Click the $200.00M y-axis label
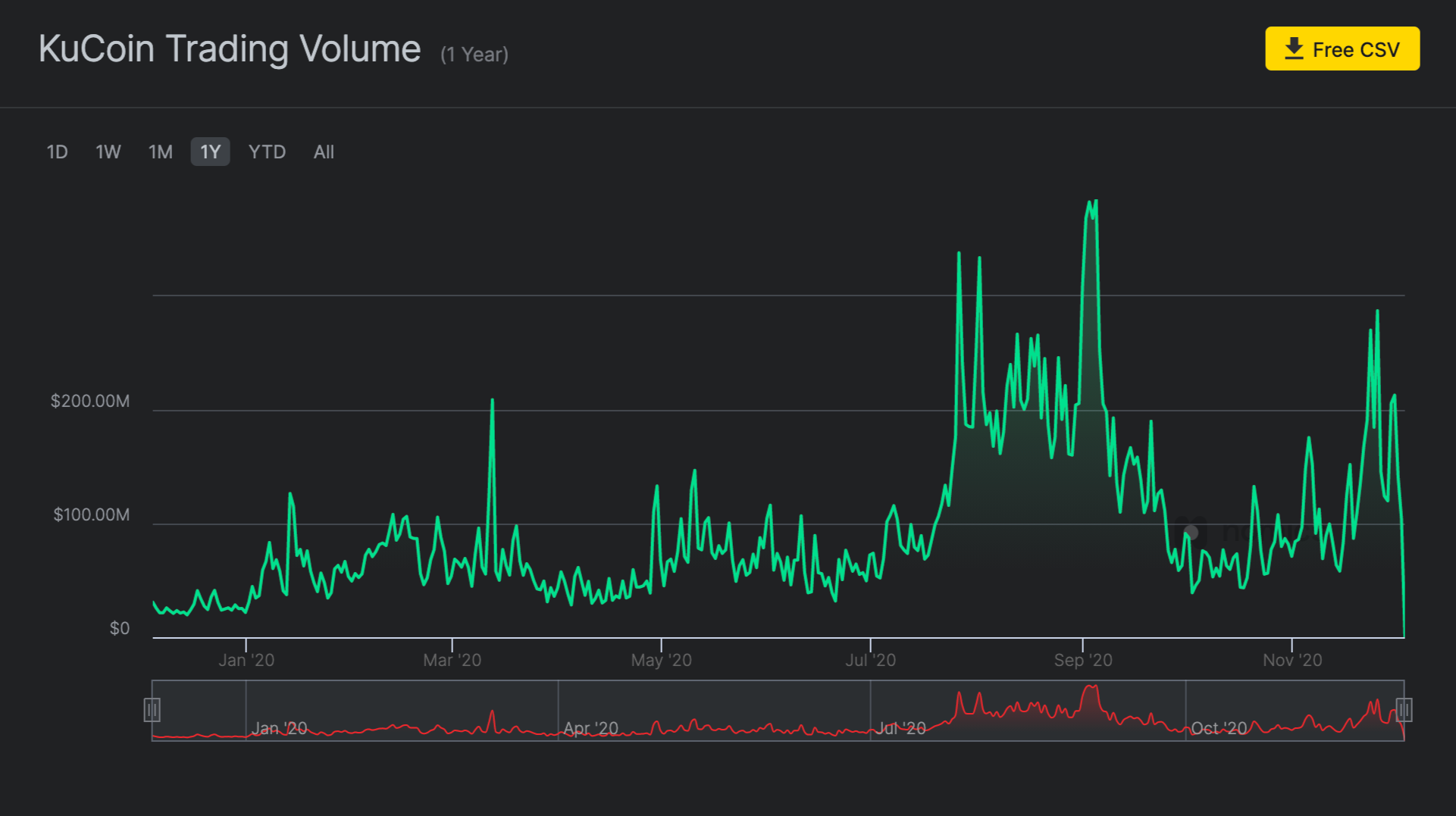This screenshot has height=816, width=1456. (x=90, y=401)
